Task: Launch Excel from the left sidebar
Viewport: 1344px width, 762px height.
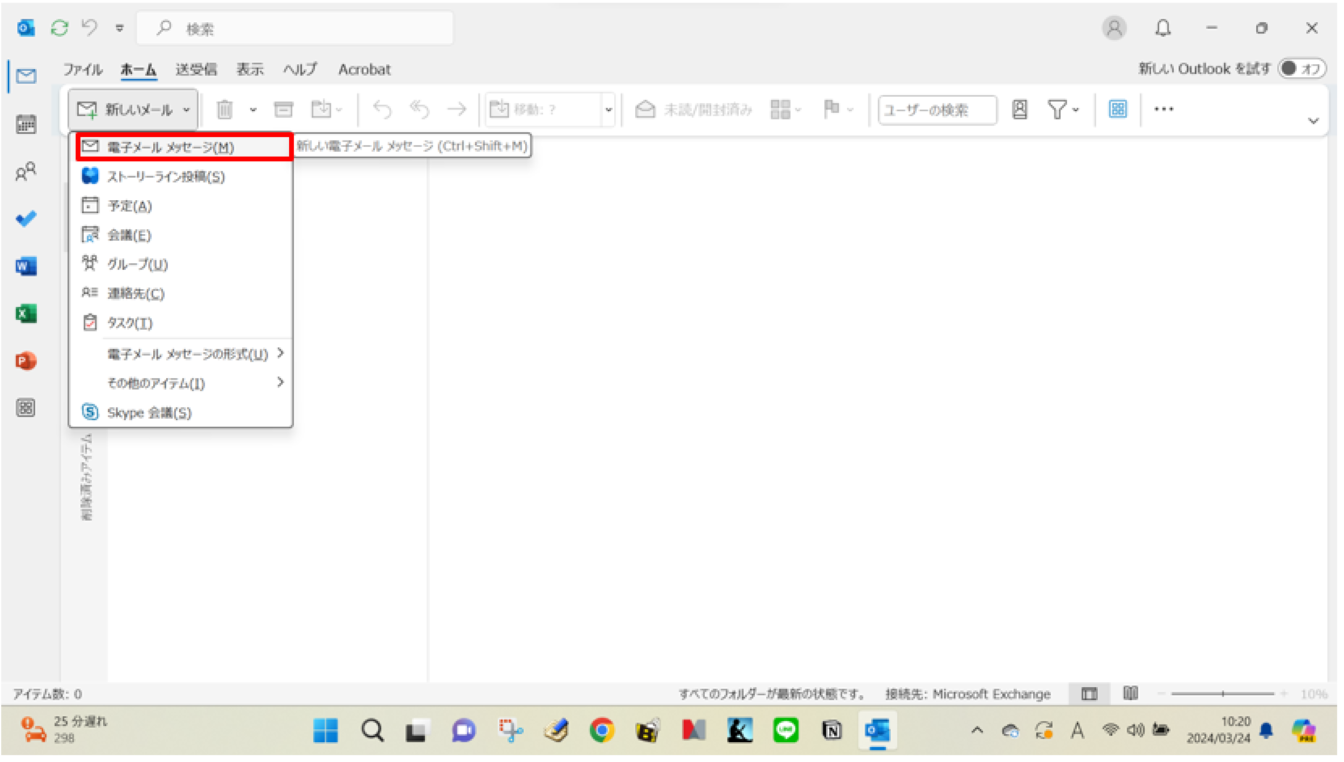Action: click(x=26, y=313)
